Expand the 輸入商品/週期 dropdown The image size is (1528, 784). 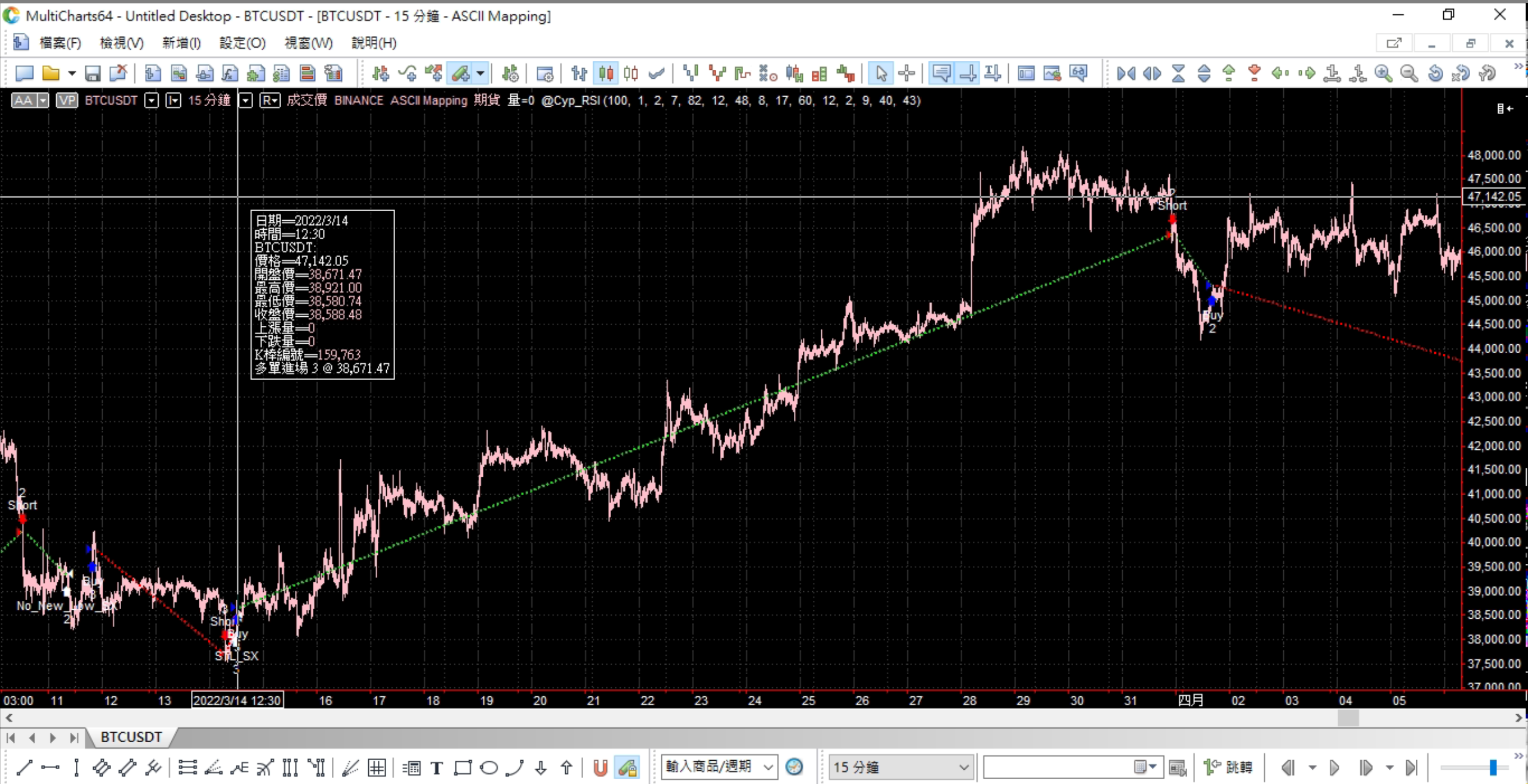click(769, 767)
